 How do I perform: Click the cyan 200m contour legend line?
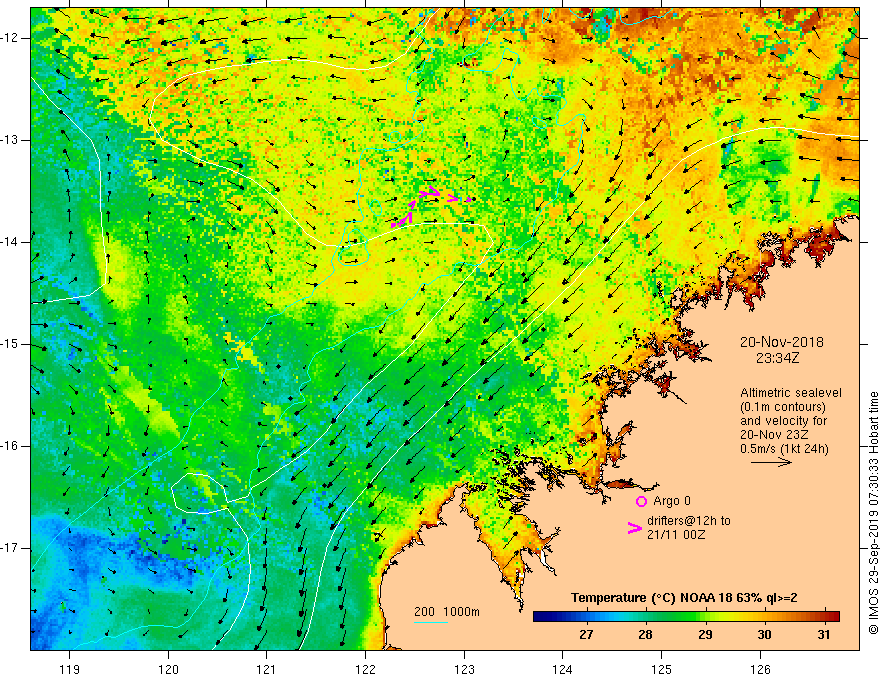point(430,622)
